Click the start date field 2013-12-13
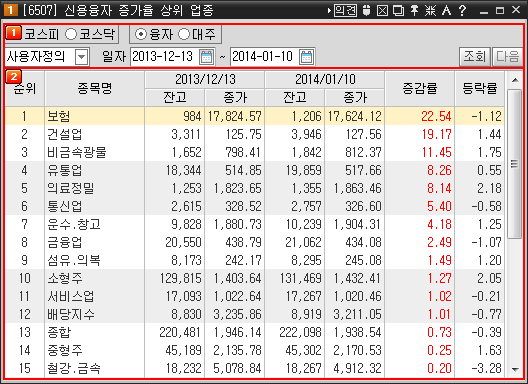528x384 pixels. (x=165, y=57)
